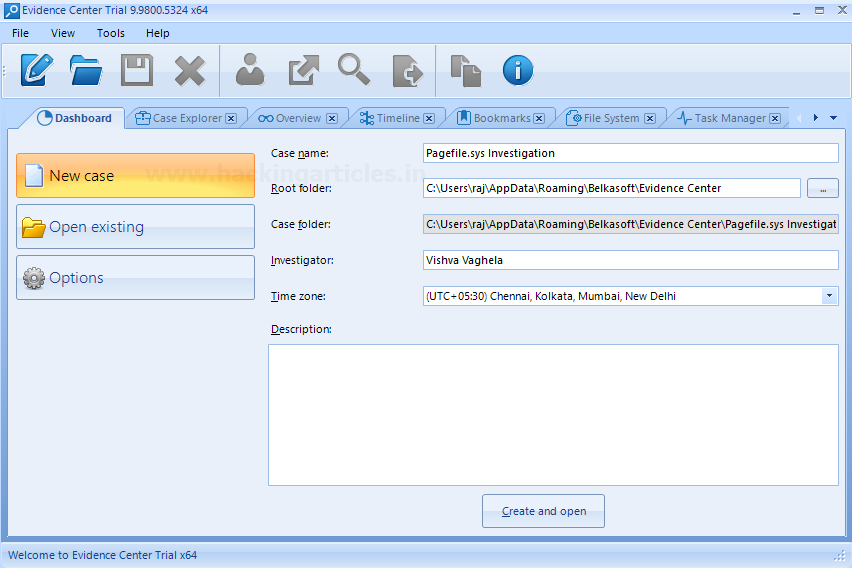Expand the Time zone dropdown
This screenshot has width=852, height=568.
(x=829, y=296)
